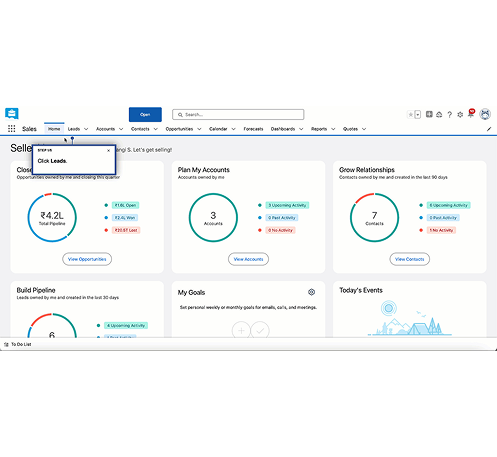Expand the Accounts tab chevron
Viewport: 497px width, 457px height.
pyautogui.click(x=121, y=129)
